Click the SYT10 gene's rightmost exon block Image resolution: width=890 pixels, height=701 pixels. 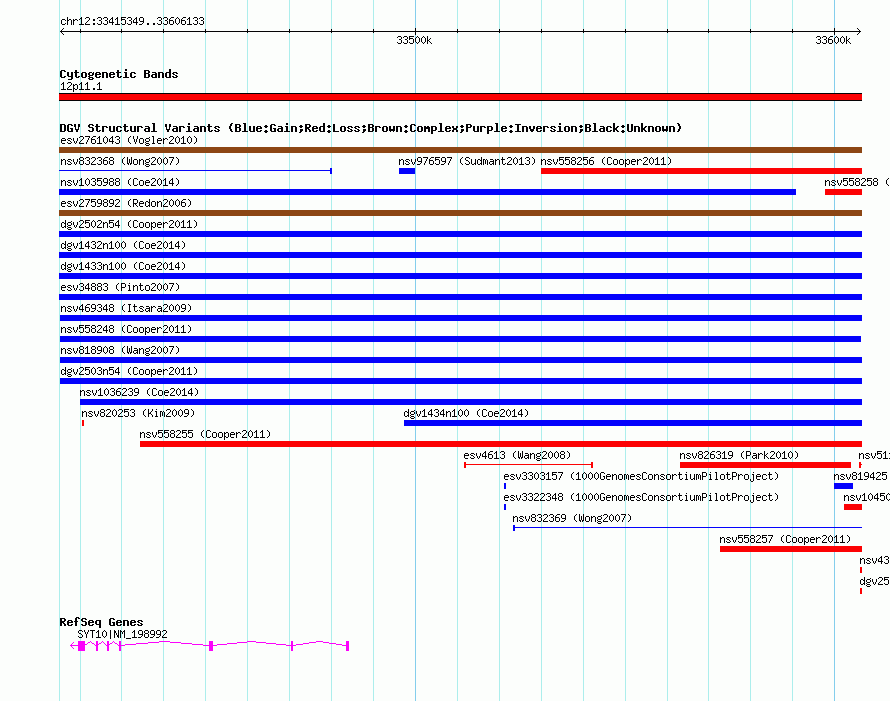click(347, 645)
